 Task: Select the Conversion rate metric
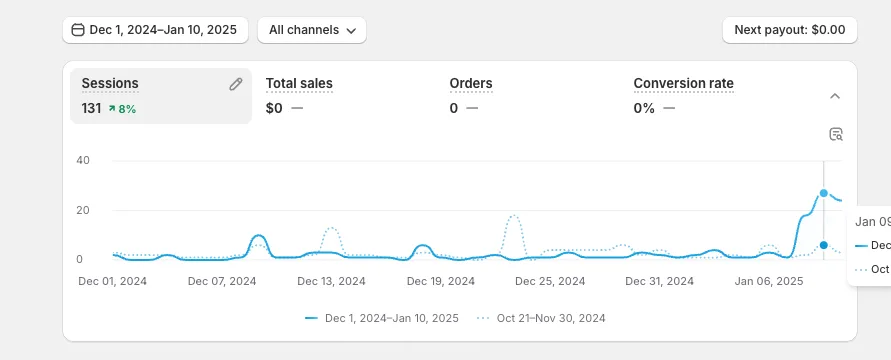coord(684,83)
